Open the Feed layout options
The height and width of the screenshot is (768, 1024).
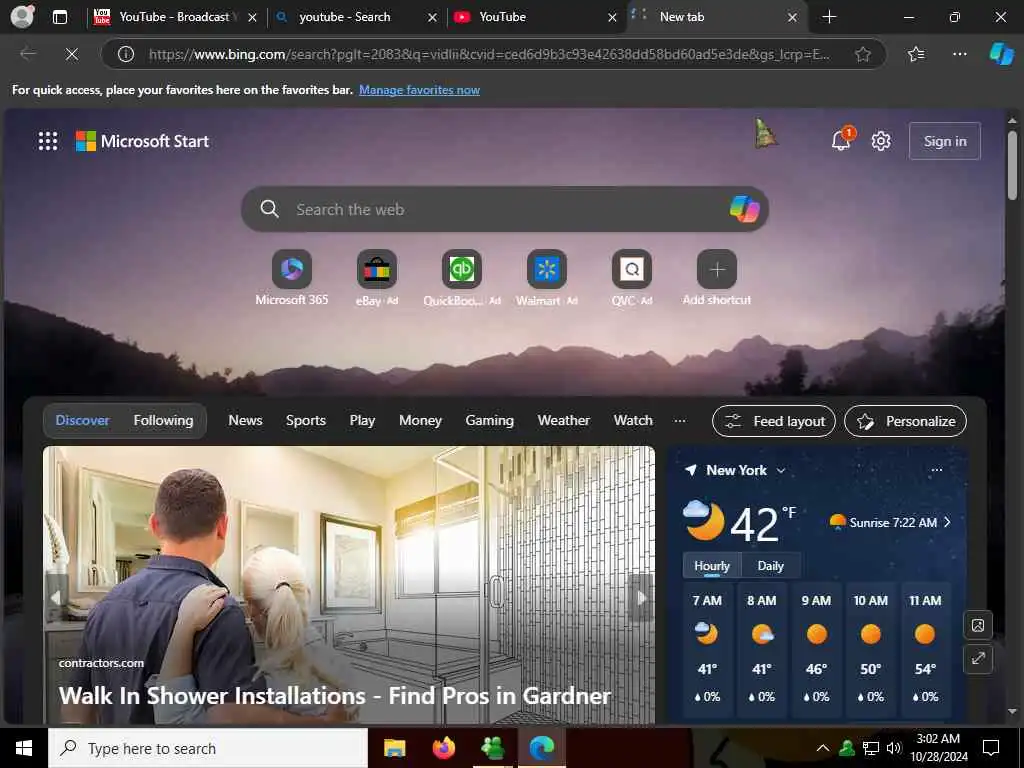pos(774,421)
